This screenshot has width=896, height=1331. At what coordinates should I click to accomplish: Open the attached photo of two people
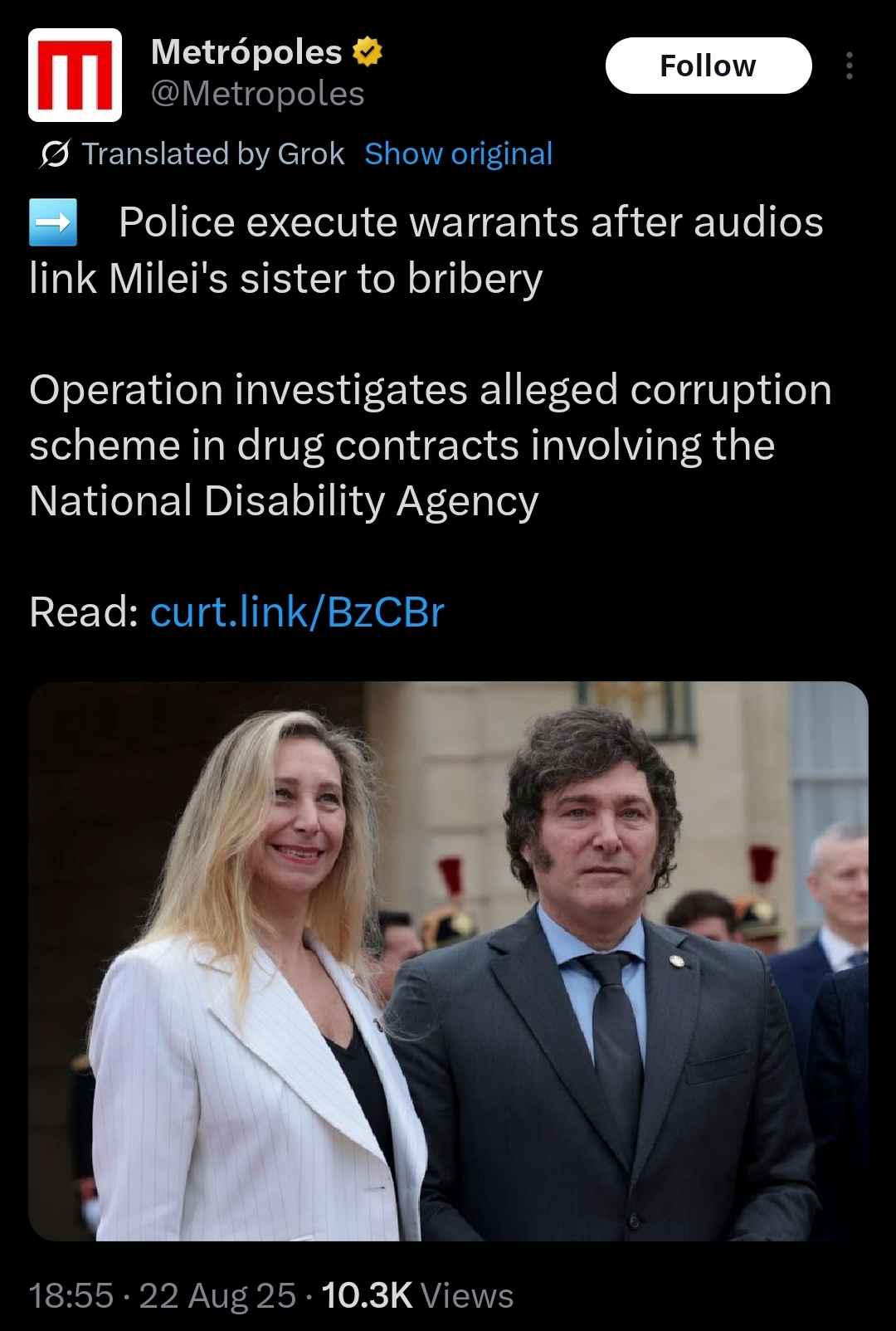(448, 961)
